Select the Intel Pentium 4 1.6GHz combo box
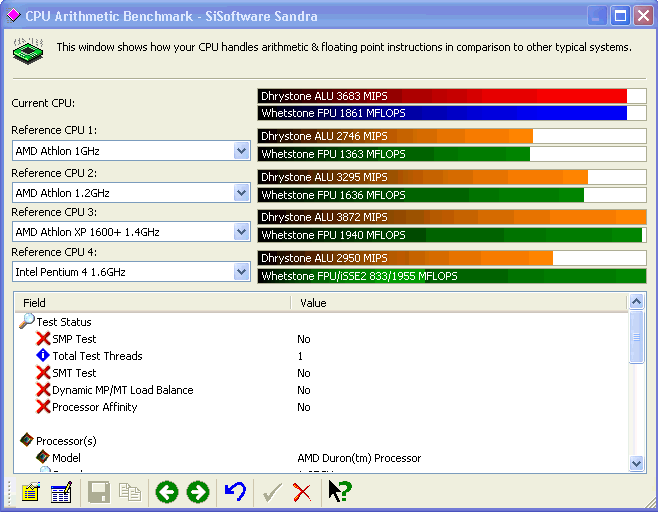 coord(131,272)
